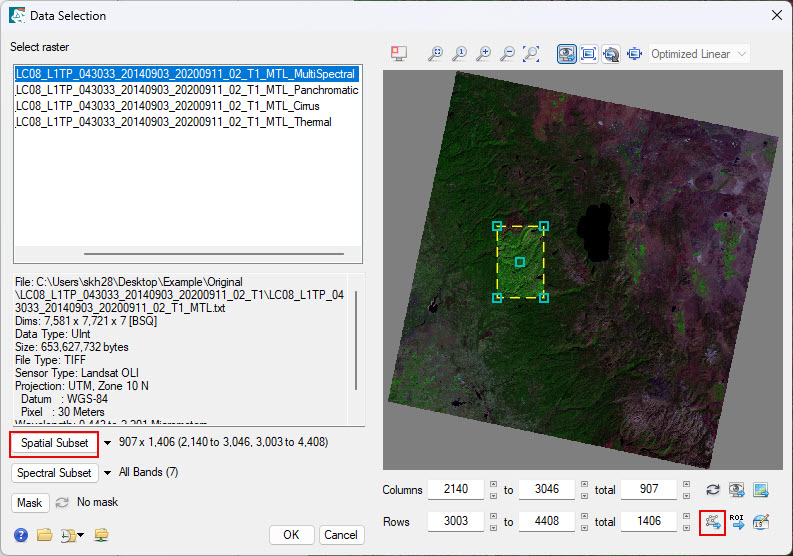
Task: Toggle the highlighted eye view-extent icon in top toolbar
Action: click(566, 54)
